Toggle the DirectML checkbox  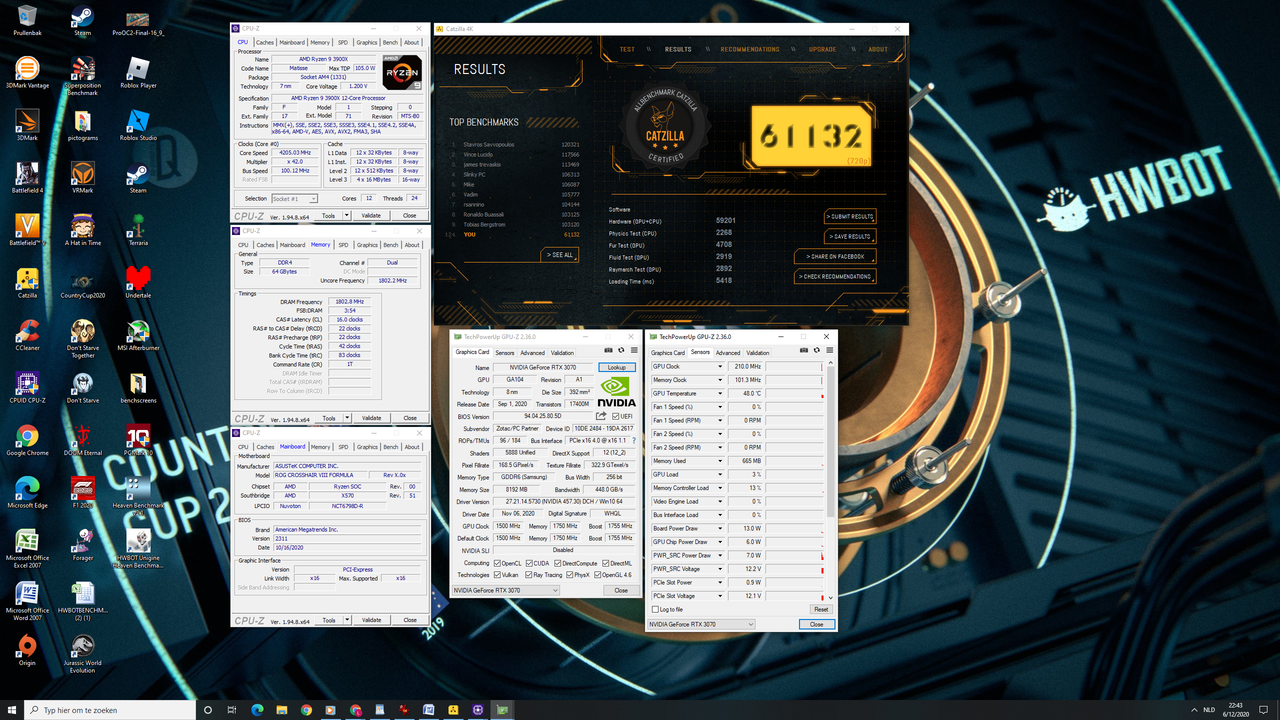605,563
